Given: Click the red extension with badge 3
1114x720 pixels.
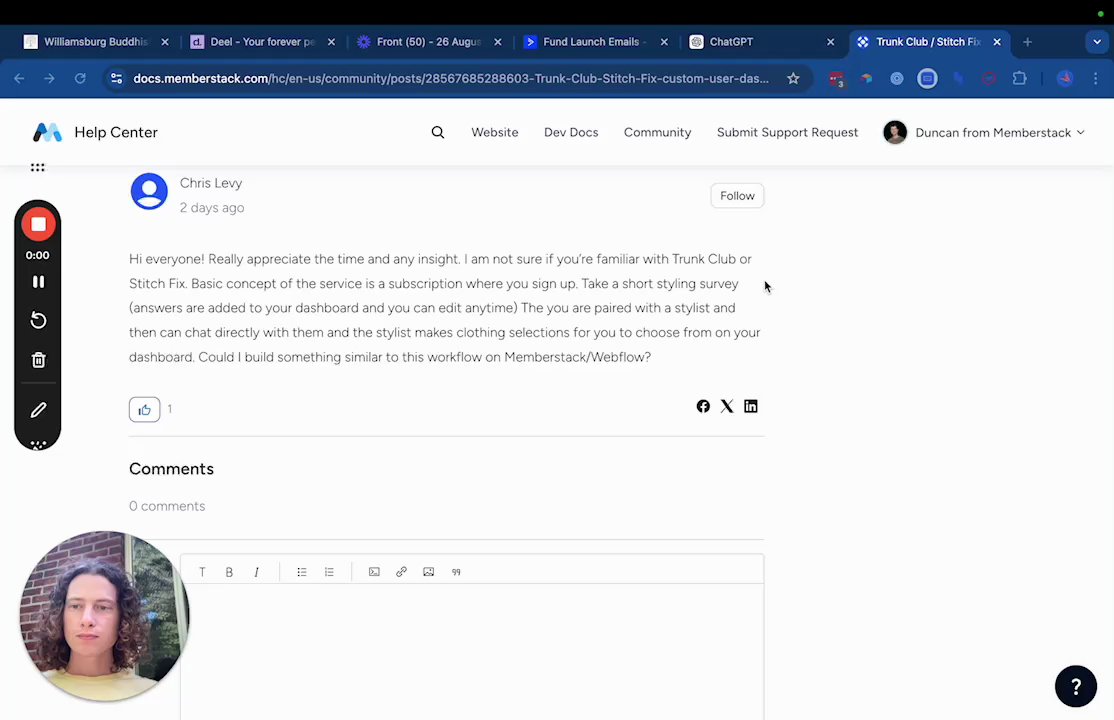Looking at the screenshot, I should pyautogui.click(x=836, y=79).
